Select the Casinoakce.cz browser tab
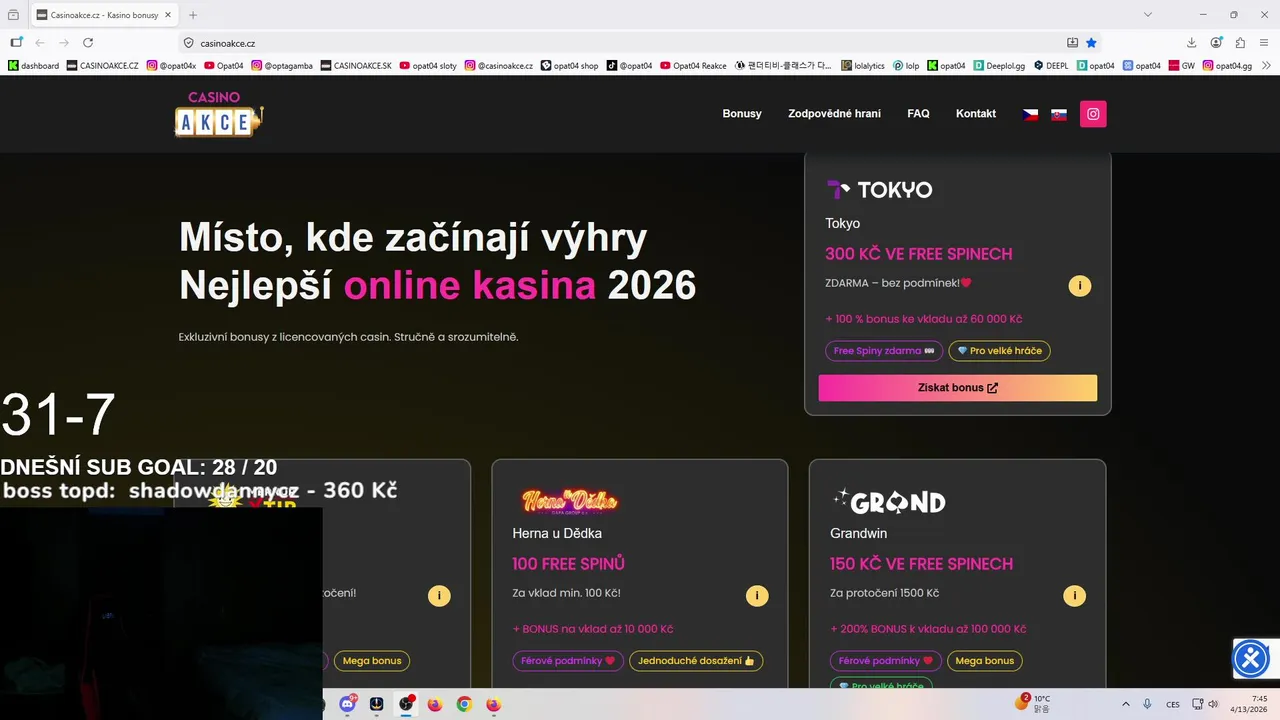 (x=103, y=15)
